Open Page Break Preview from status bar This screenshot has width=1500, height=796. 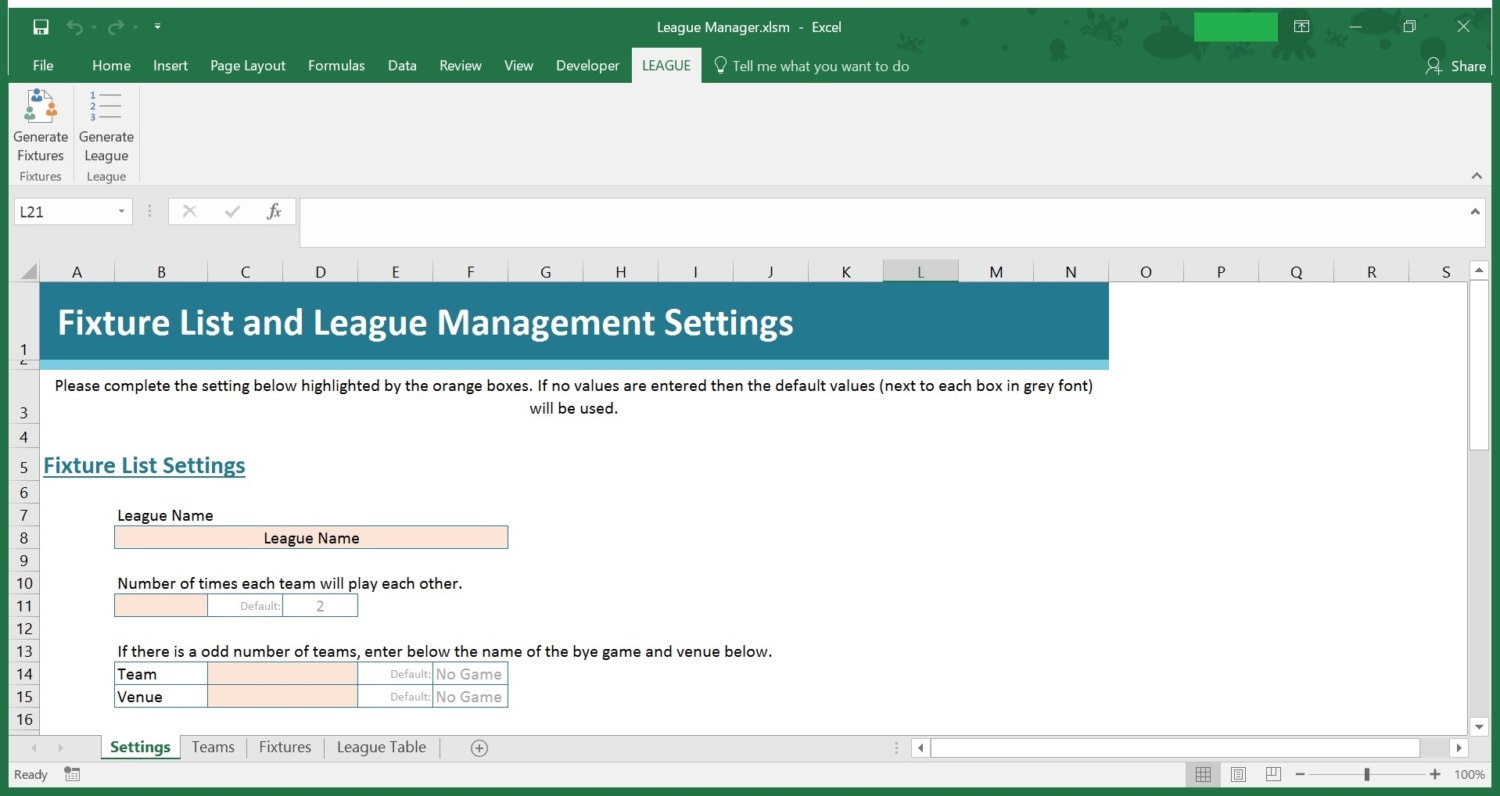[1272, 773]
